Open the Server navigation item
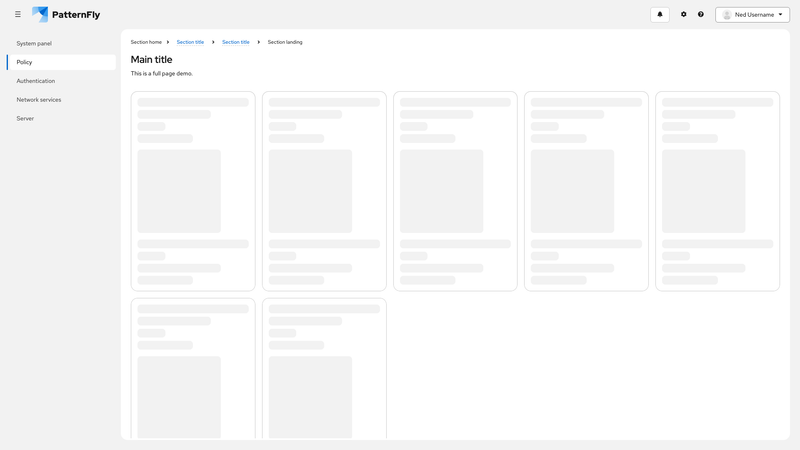 click(25, 119)
